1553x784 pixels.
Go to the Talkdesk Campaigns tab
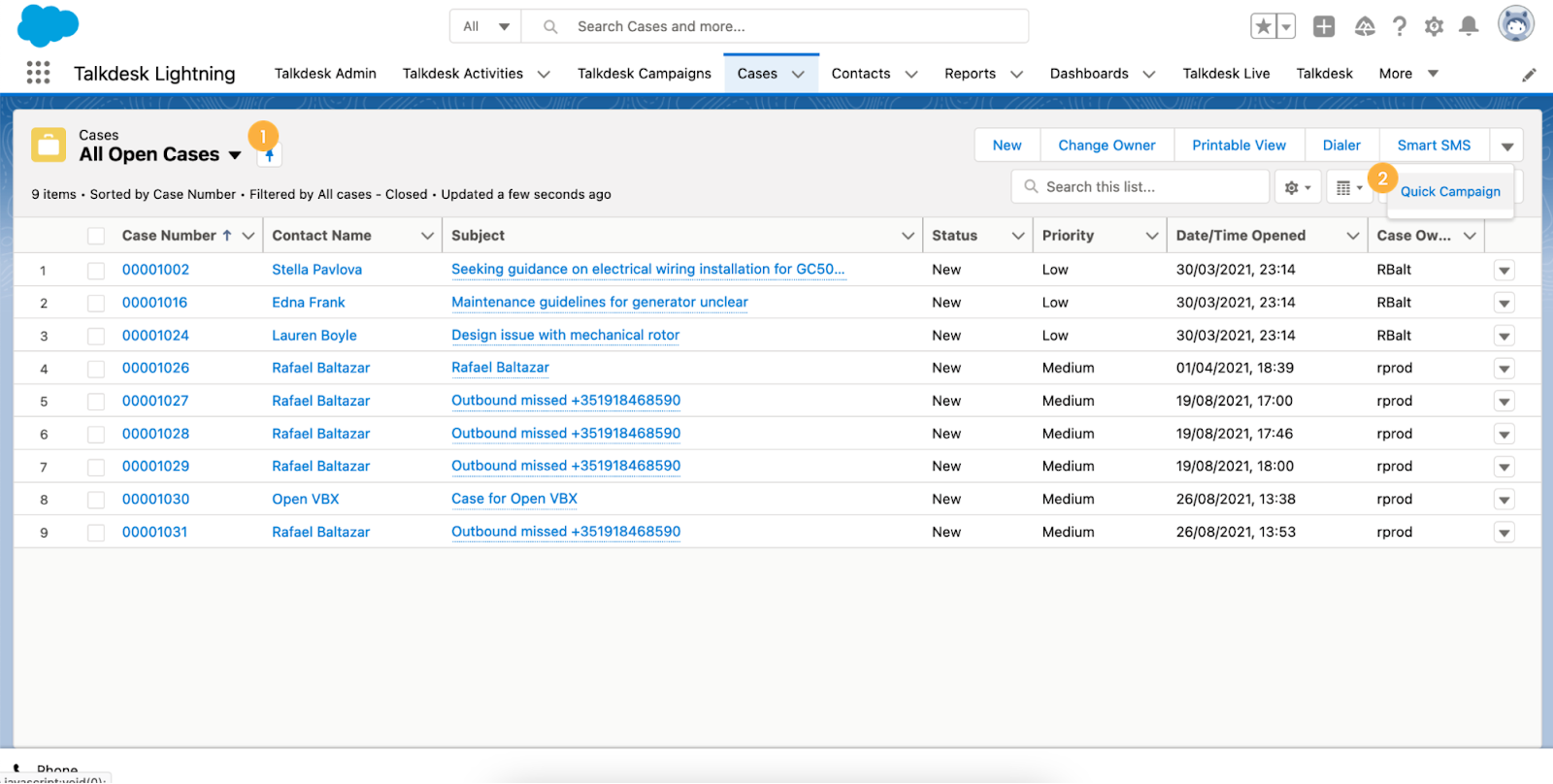[x=644, y=74]
